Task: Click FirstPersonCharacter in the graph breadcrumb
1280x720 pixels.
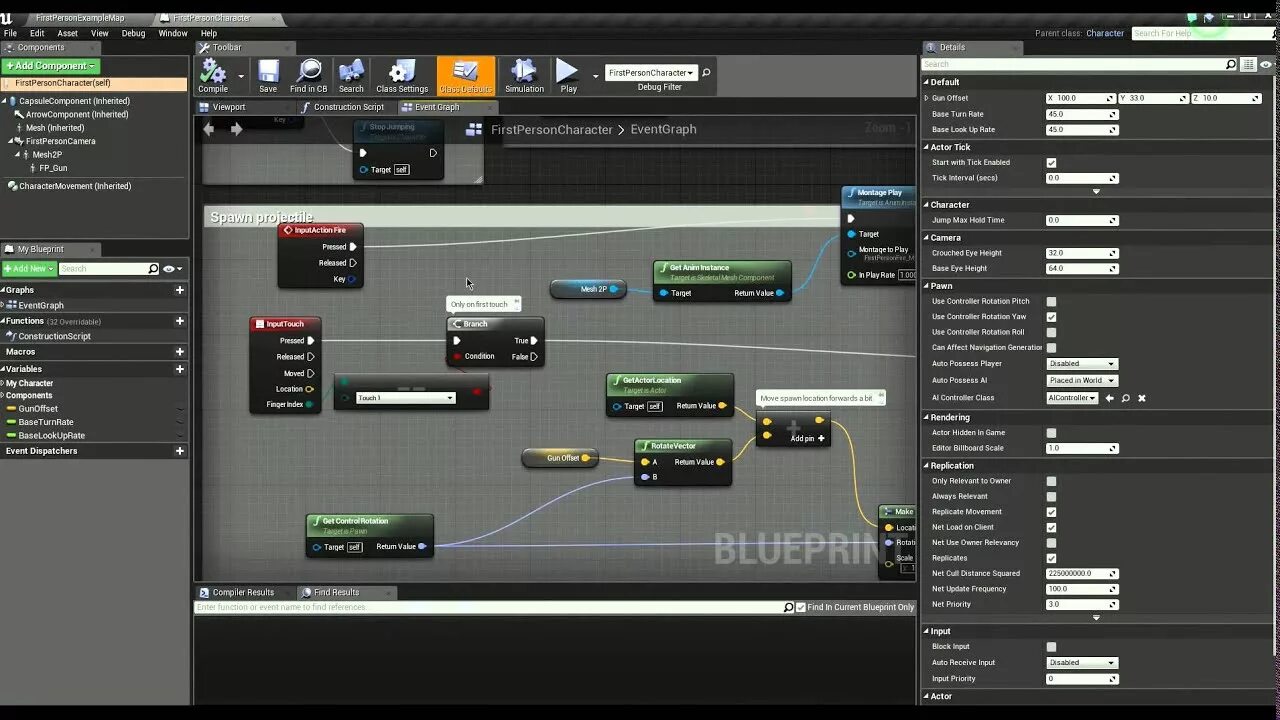Action: coord(552,129)
